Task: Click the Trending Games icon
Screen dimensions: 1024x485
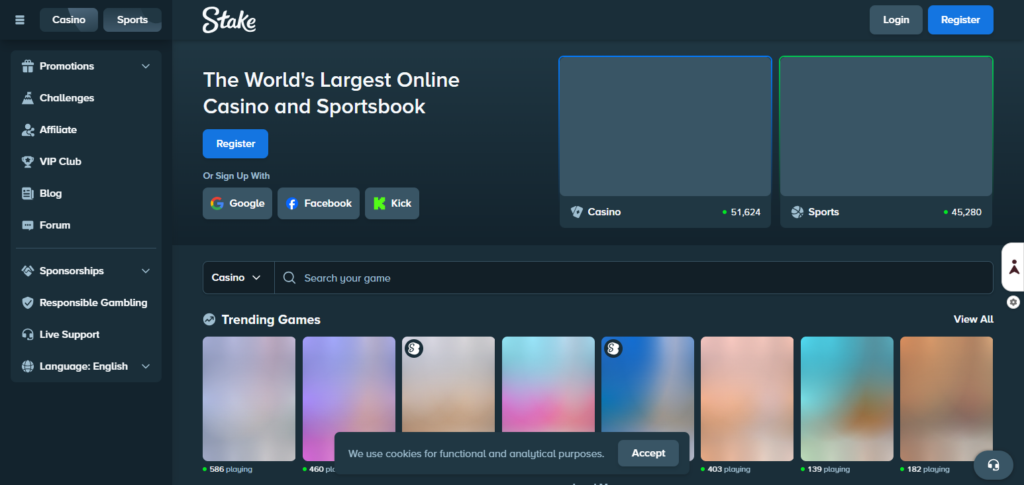Action: click(x=209, y=320)
